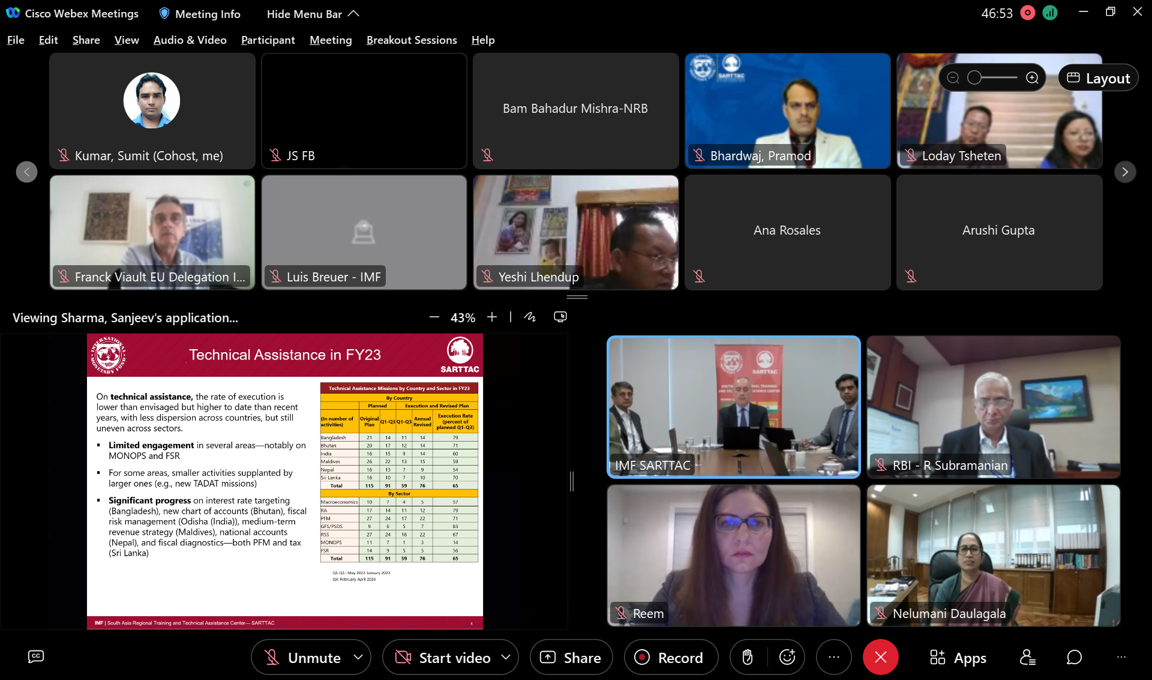The width and height of the screenshot is (1152, 680).
Task: Open the Share menu in menu bar
Action: [86, 40]
